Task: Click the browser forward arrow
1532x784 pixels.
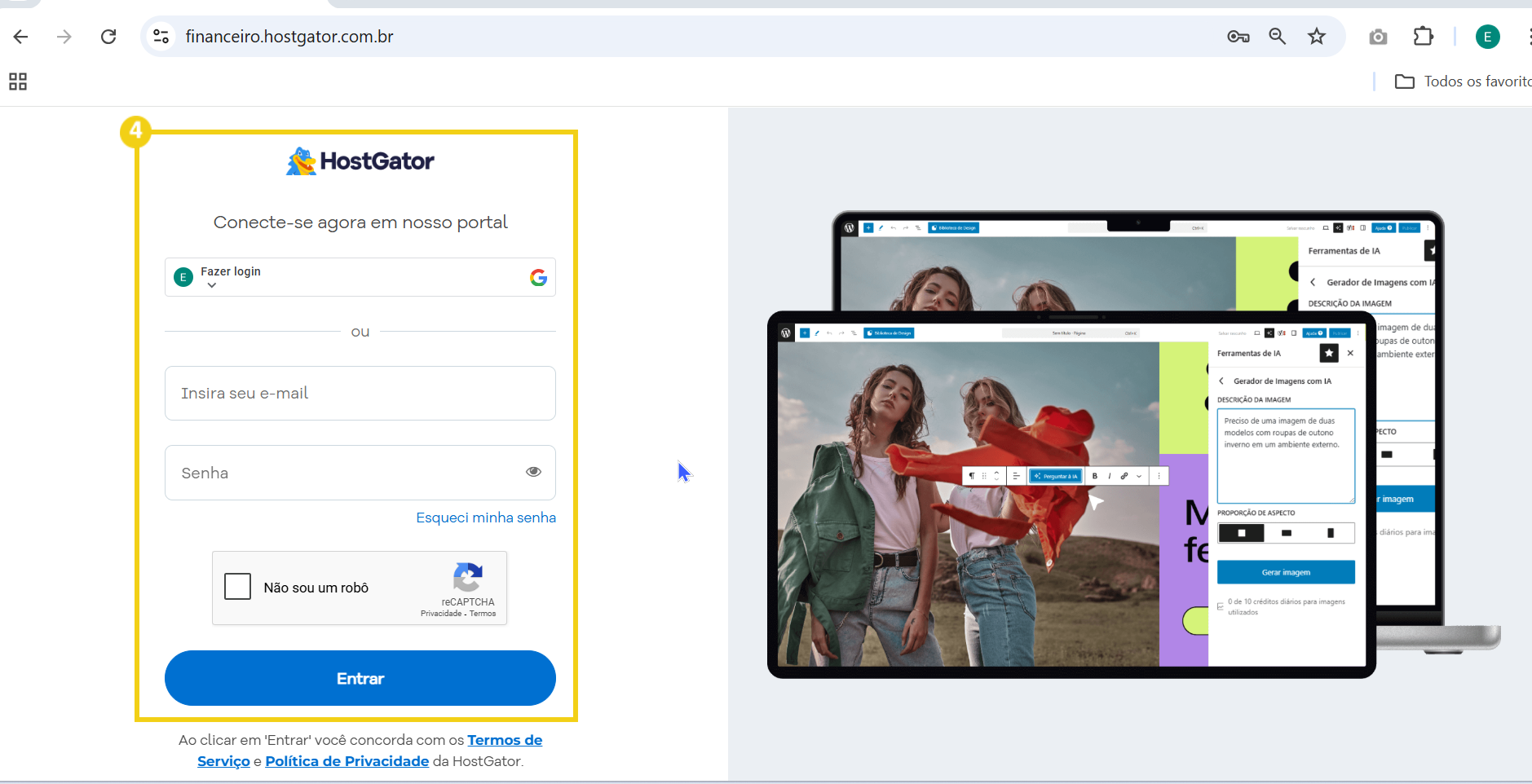Action: point(64,37)
